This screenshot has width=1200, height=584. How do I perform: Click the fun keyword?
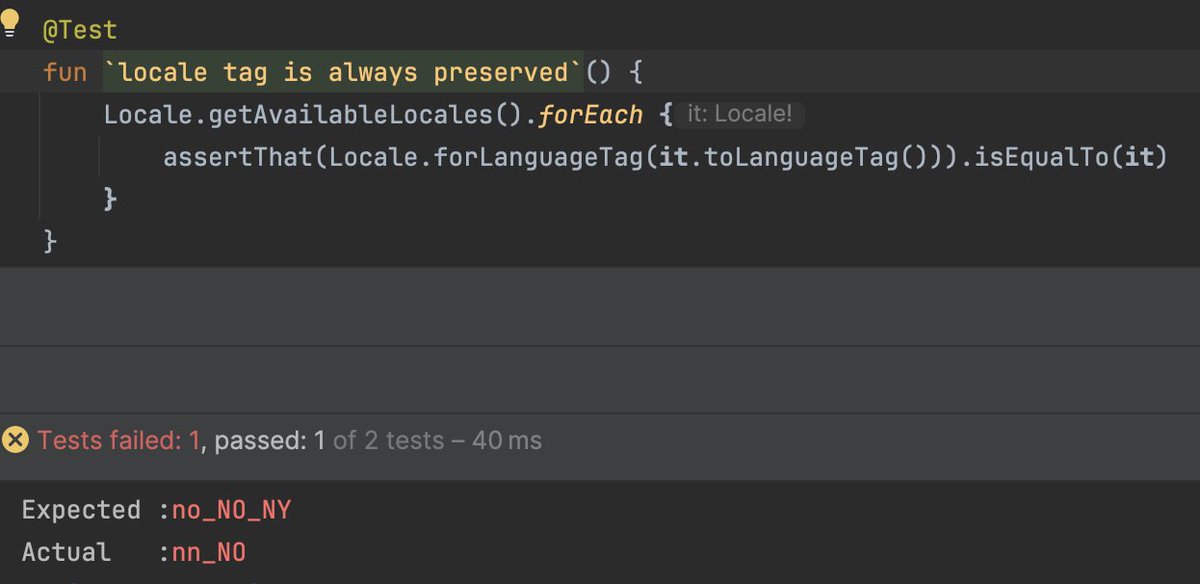tap(62, 71)
